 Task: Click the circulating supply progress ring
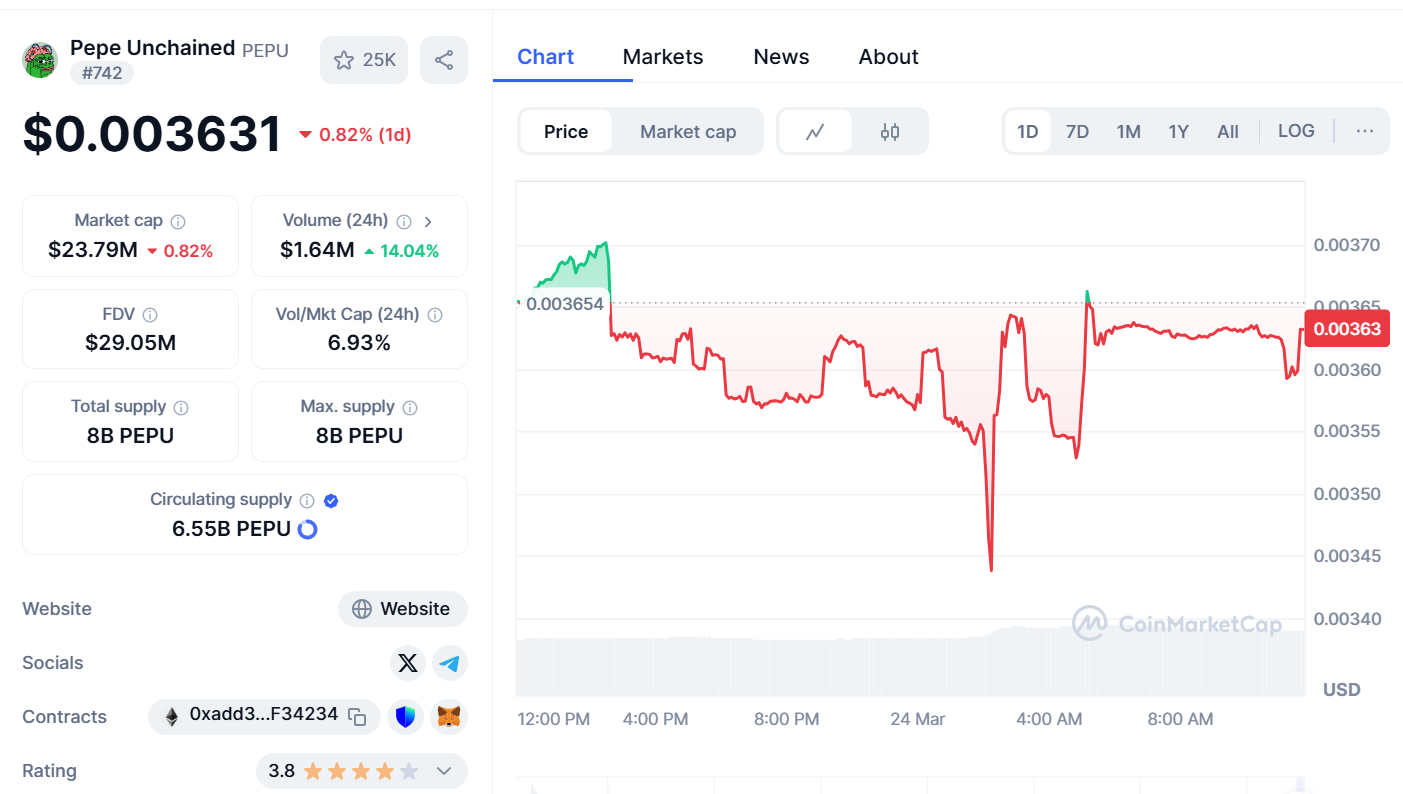308,529
